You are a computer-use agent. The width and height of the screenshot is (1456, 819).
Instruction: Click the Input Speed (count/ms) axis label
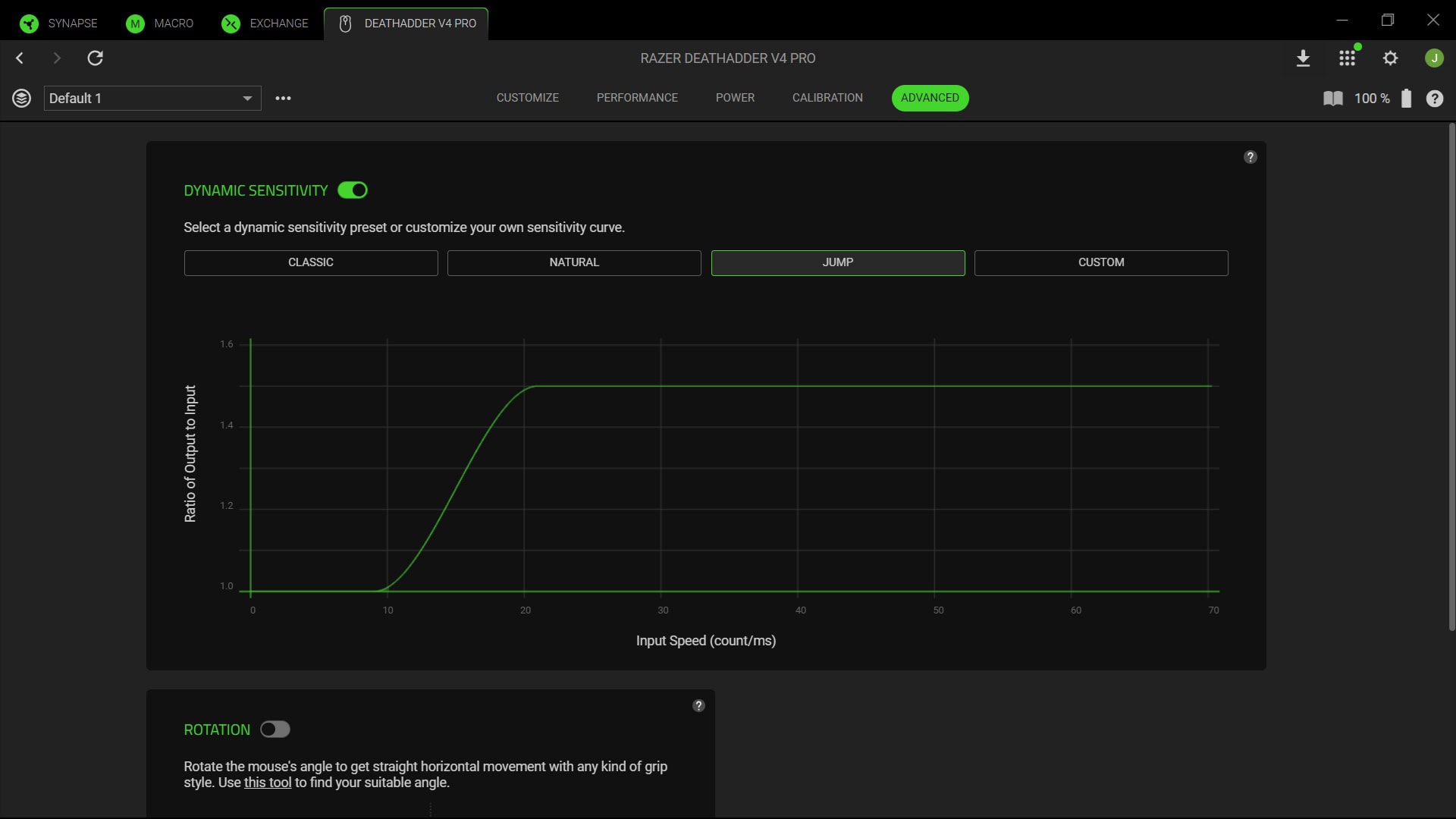[705, 641]
